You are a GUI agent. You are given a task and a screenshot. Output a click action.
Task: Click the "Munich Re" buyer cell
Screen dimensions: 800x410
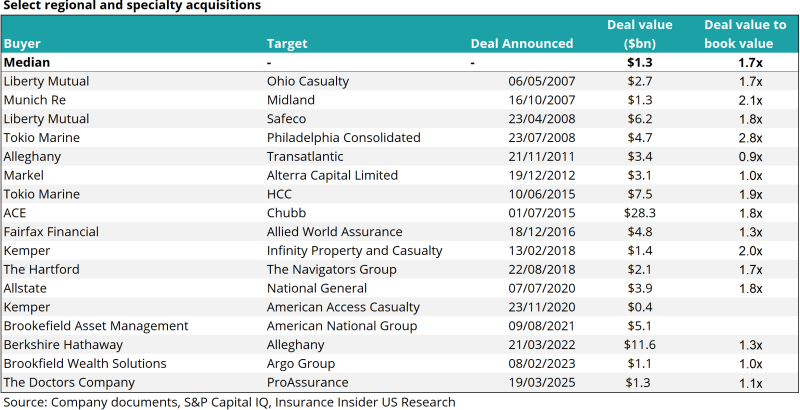(x=35, y=100)
